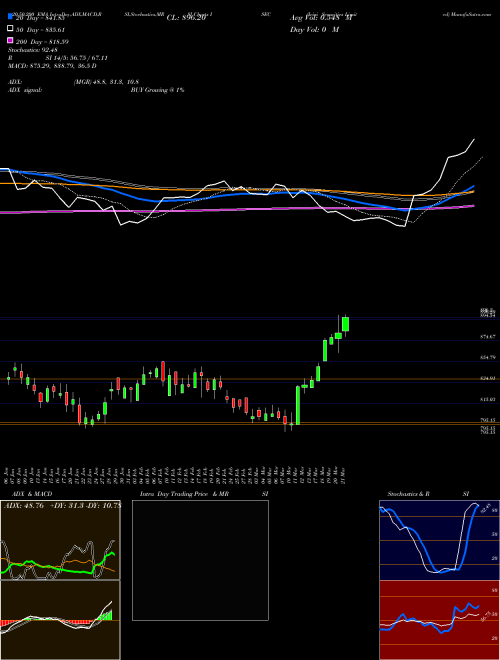Click the blue 20 Day EMA legend swatch
The height and width of the screenshot is (660, 500).
tap(10, 17)
